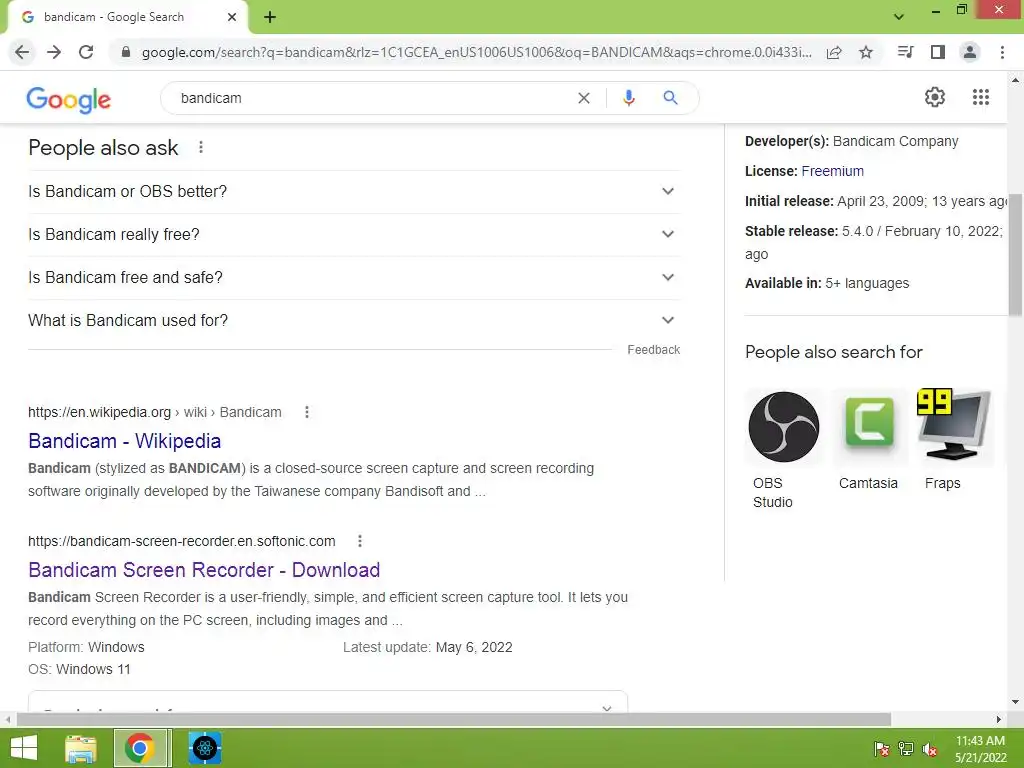Click the Camtasia thumbnail
1024x768 pixels.
[869, 426]
